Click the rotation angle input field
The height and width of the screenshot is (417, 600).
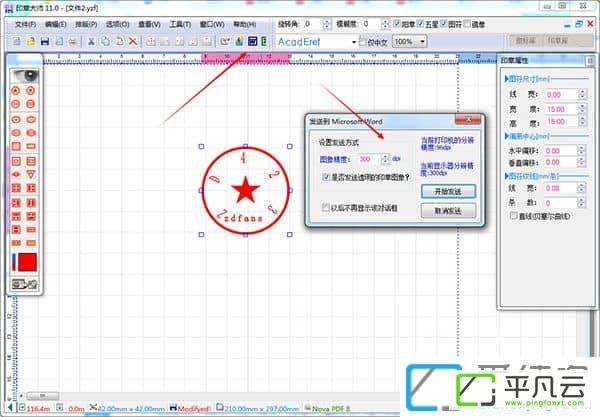coord(313,24)
